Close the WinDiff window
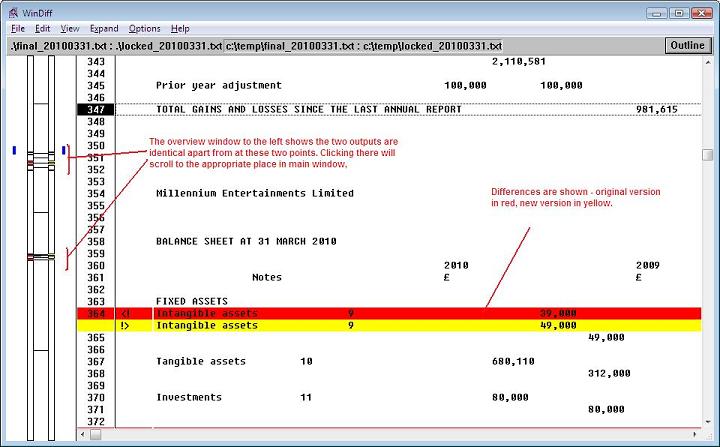This screenshot has height=447, width=720. click(x=701, y=13)
